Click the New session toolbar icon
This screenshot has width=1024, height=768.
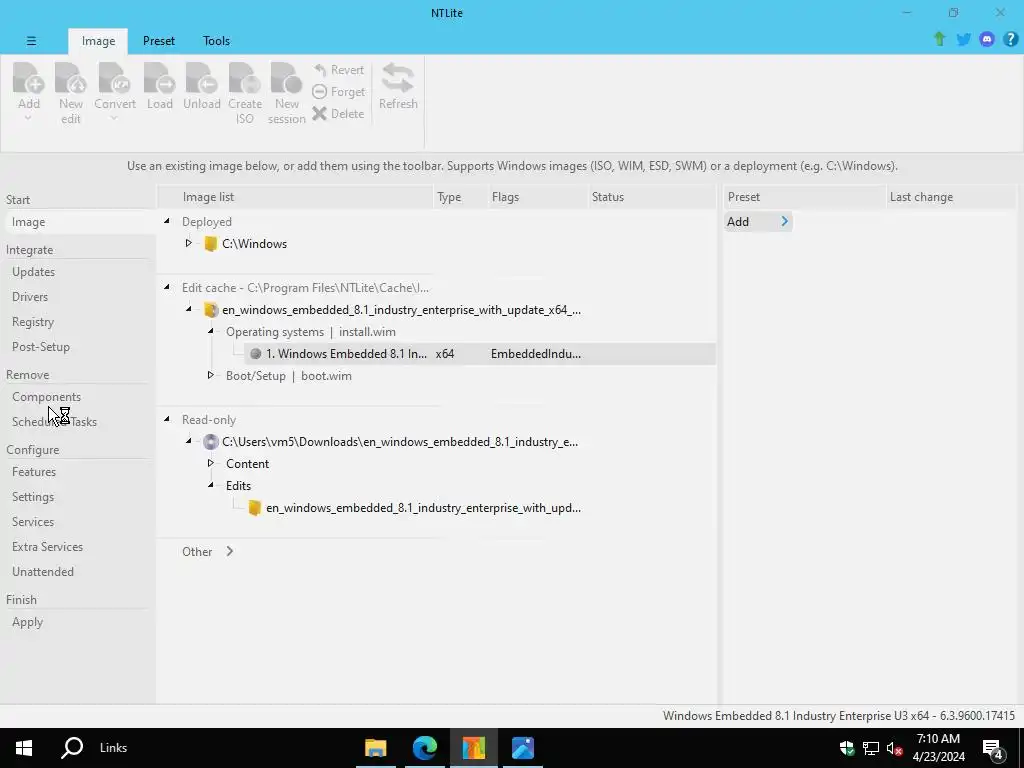click(x=287, y=78)
